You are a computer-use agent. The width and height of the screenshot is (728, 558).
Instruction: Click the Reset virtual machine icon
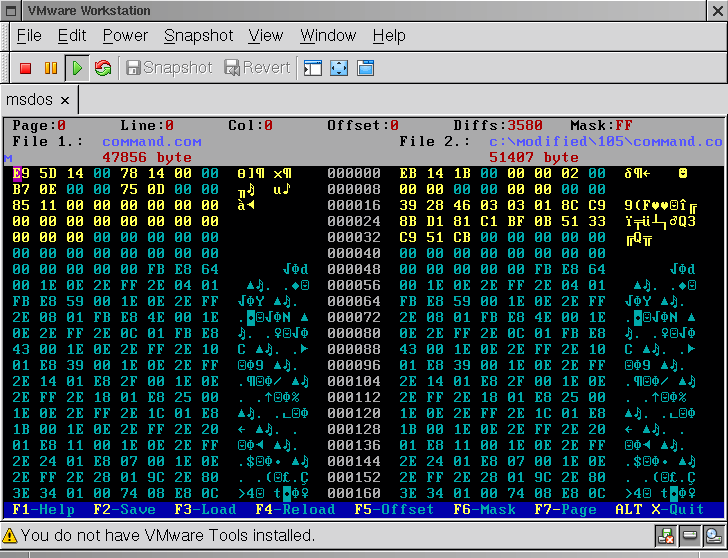103,68
